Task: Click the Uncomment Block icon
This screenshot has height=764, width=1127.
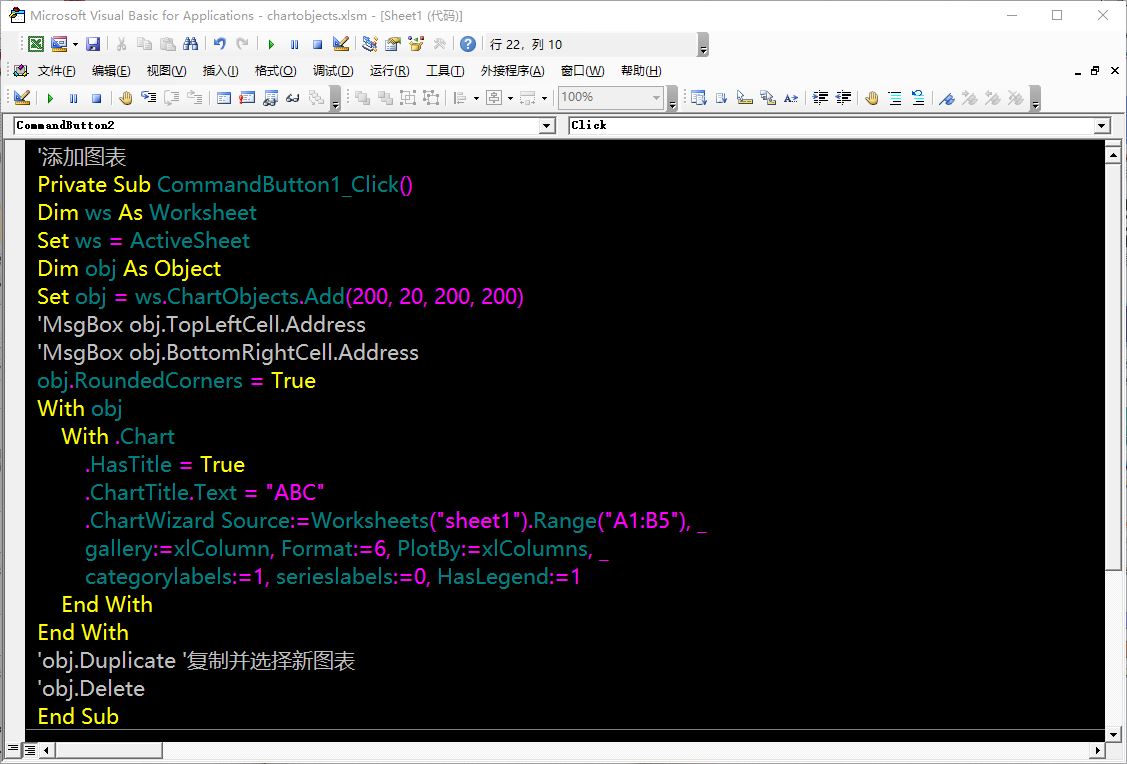Action: click(x=918, y=98)
